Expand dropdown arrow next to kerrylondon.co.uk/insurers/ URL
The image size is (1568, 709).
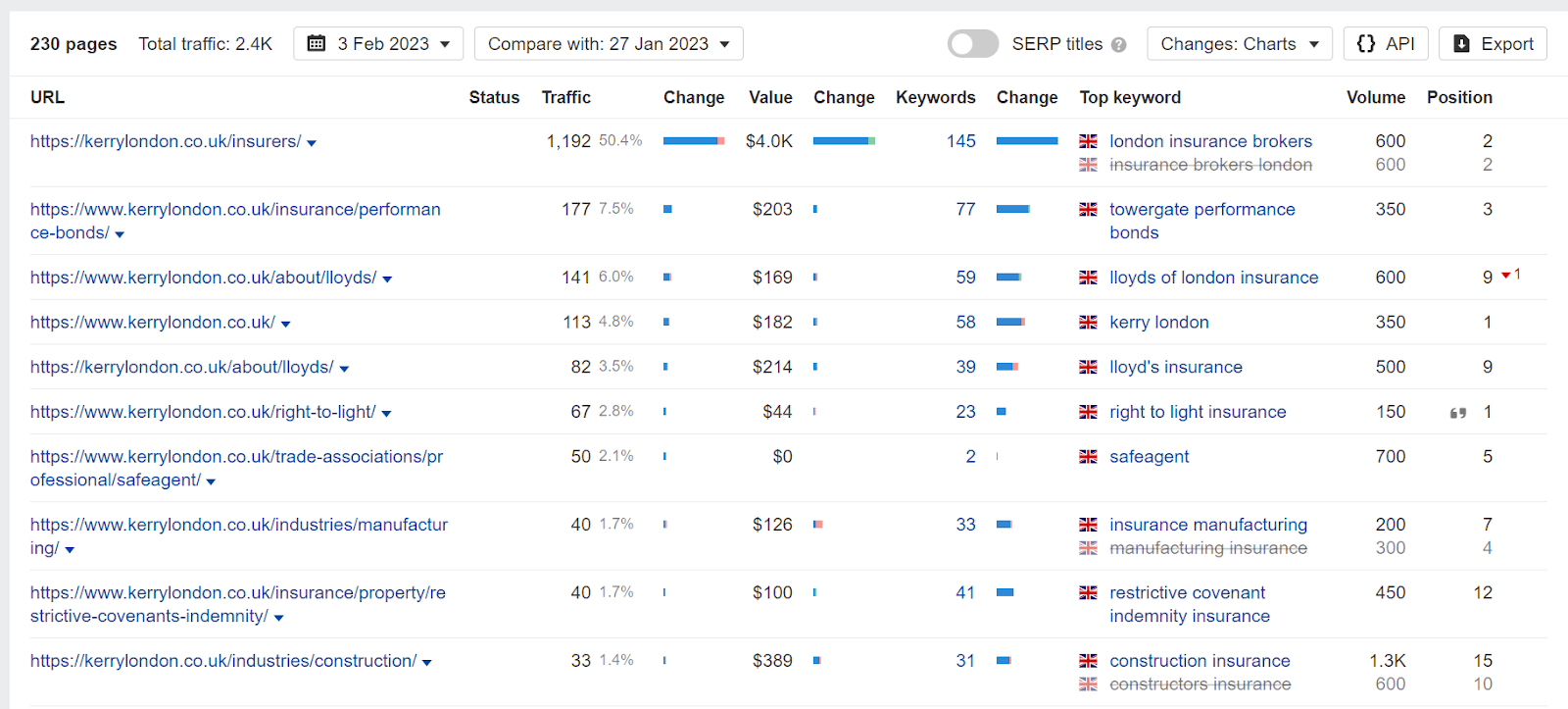point(312,143)
